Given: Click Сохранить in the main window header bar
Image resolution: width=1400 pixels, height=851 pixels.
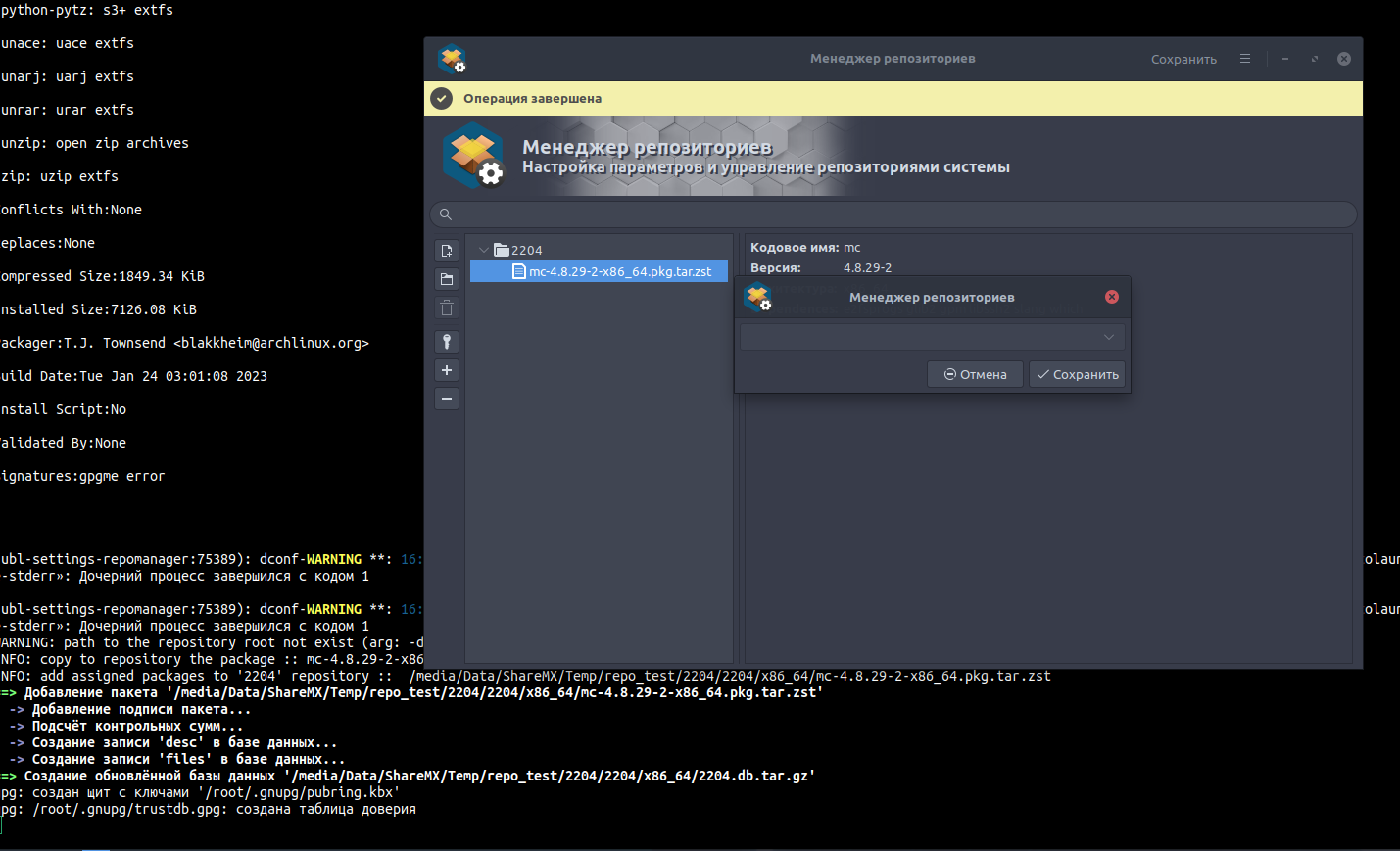Looking at the screenshot, I should click(x=1183, y=59).
